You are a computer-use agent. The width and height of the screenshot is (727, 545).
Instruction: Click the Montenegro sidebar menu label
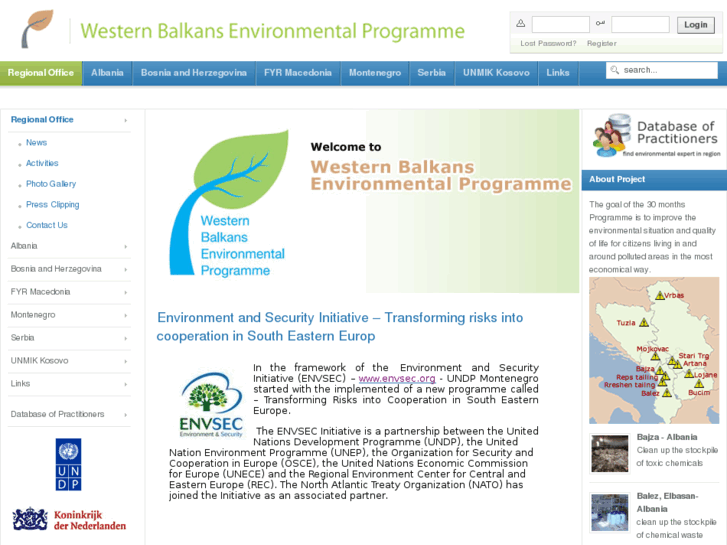coord(33,315)
